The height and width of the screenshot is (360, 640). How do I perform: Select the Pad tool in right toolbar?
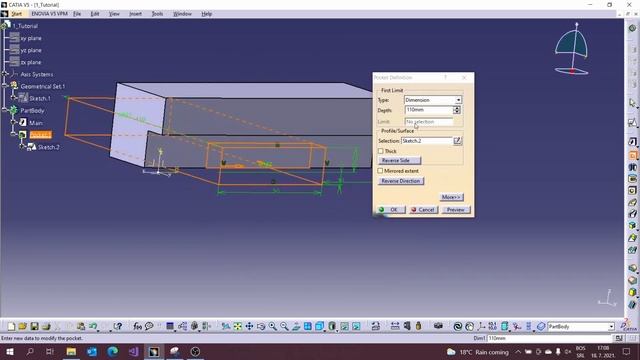click(x=632, y=142)
